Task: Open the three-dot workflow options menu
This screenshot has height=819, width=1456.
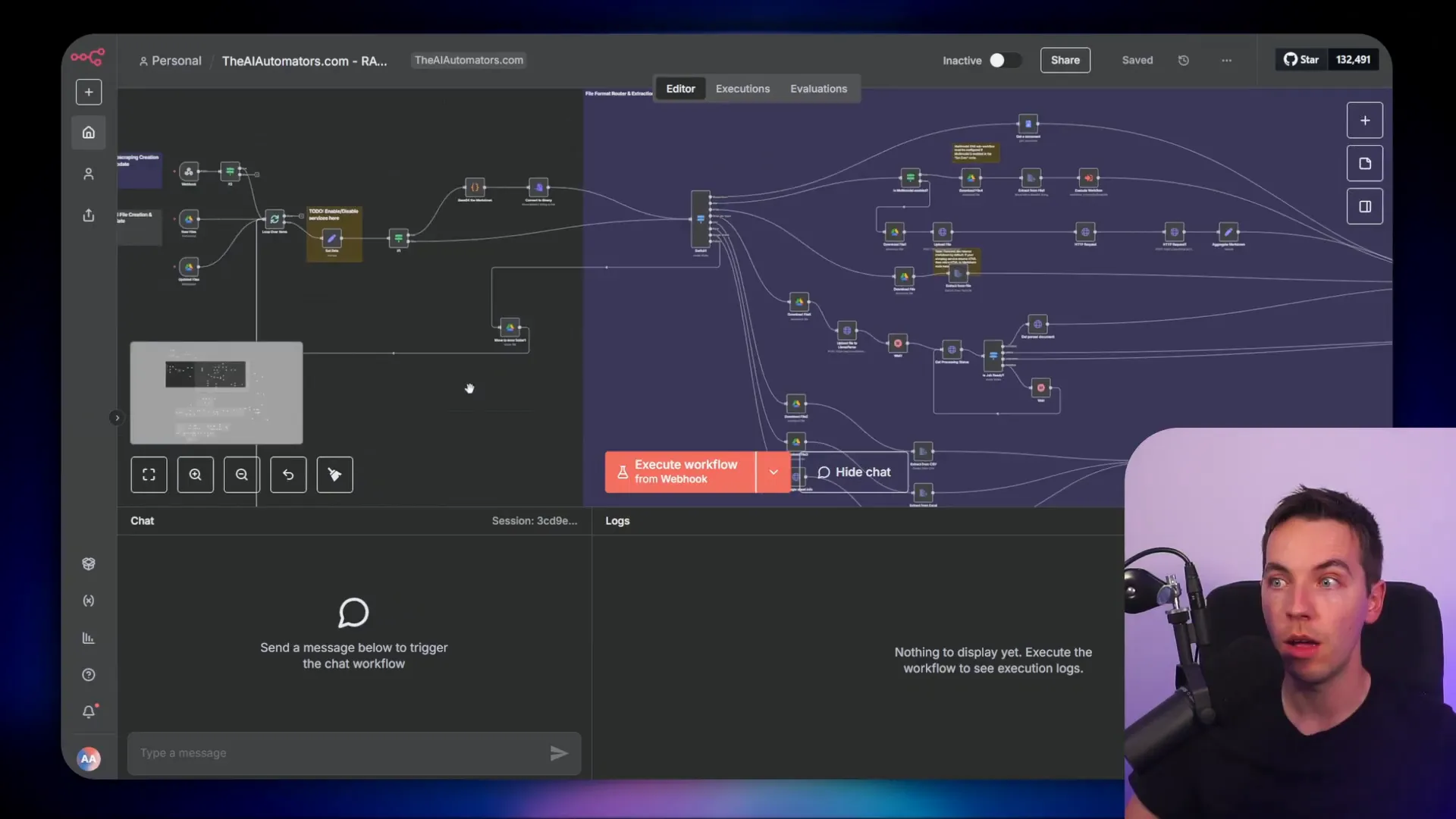Action: click(x=1227, y=60)
